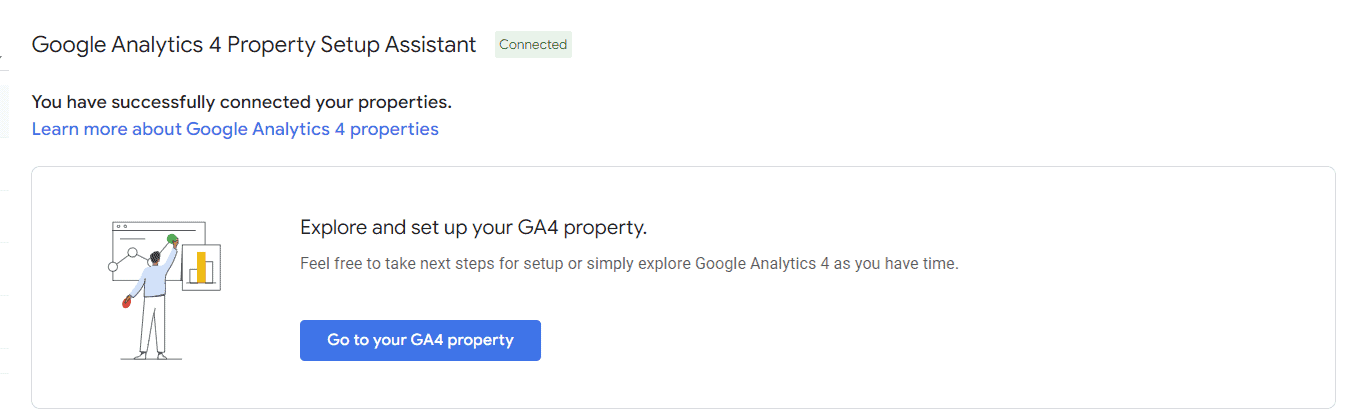Screen dimensions: 1356x415
Task: Click the browser window dots in the illustration
Action: [122, 226]
